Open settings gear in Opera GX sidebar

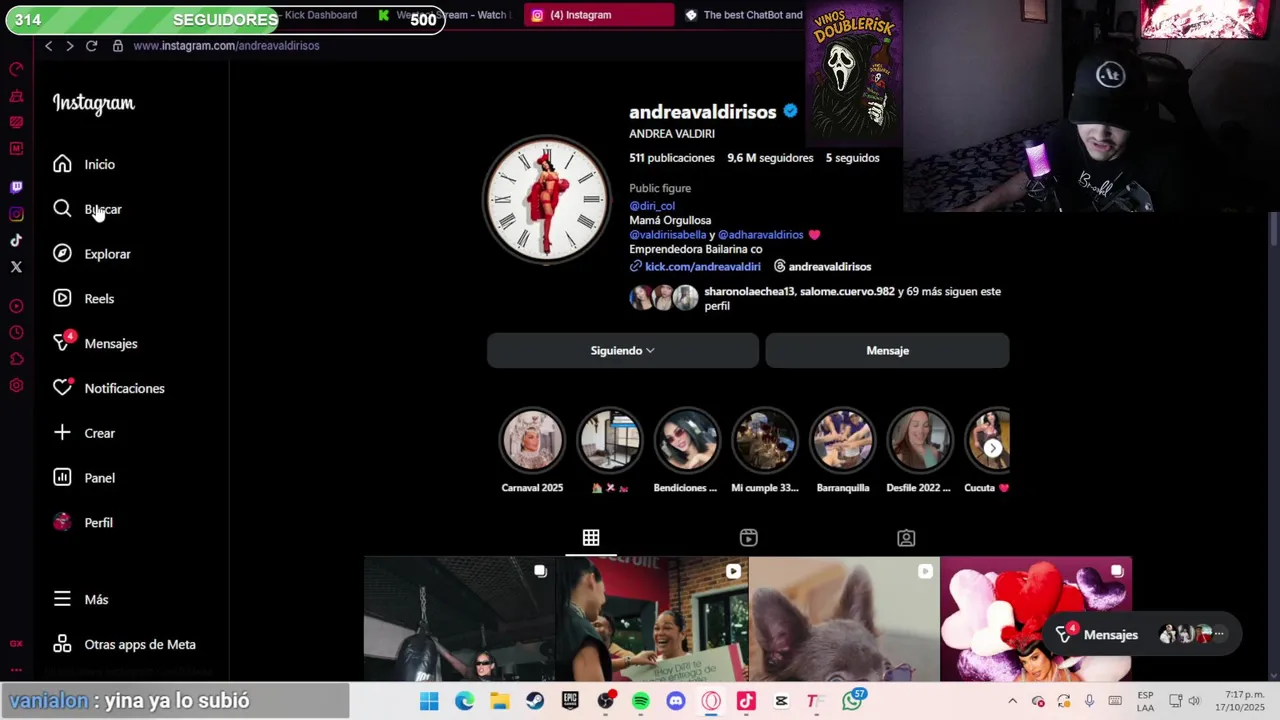point(16,386)
